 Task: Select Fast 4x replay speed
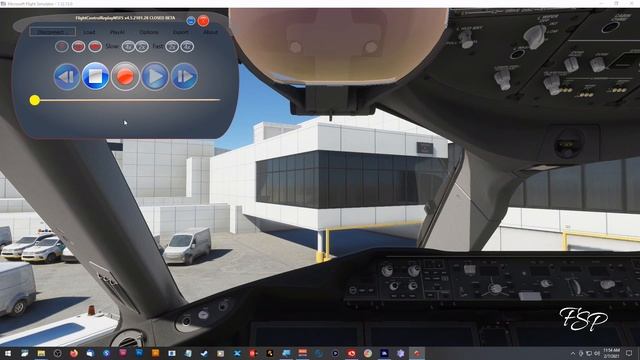(x=187, y=47)
